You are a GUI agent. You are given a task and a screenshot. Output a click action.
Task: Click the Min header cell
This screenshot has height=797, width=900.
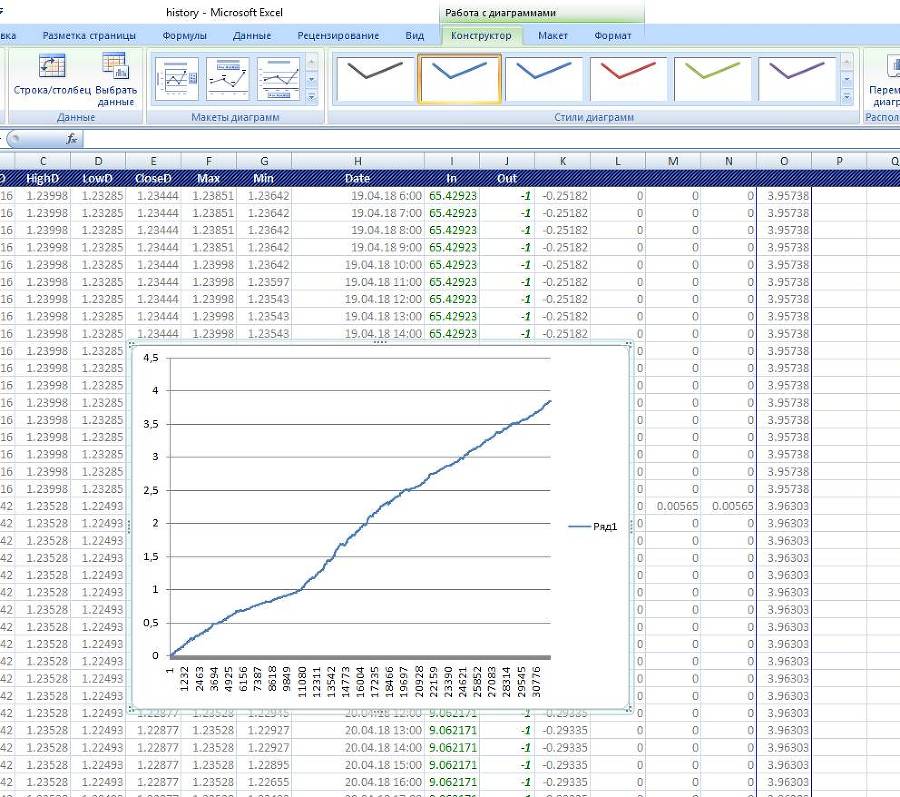264,178
